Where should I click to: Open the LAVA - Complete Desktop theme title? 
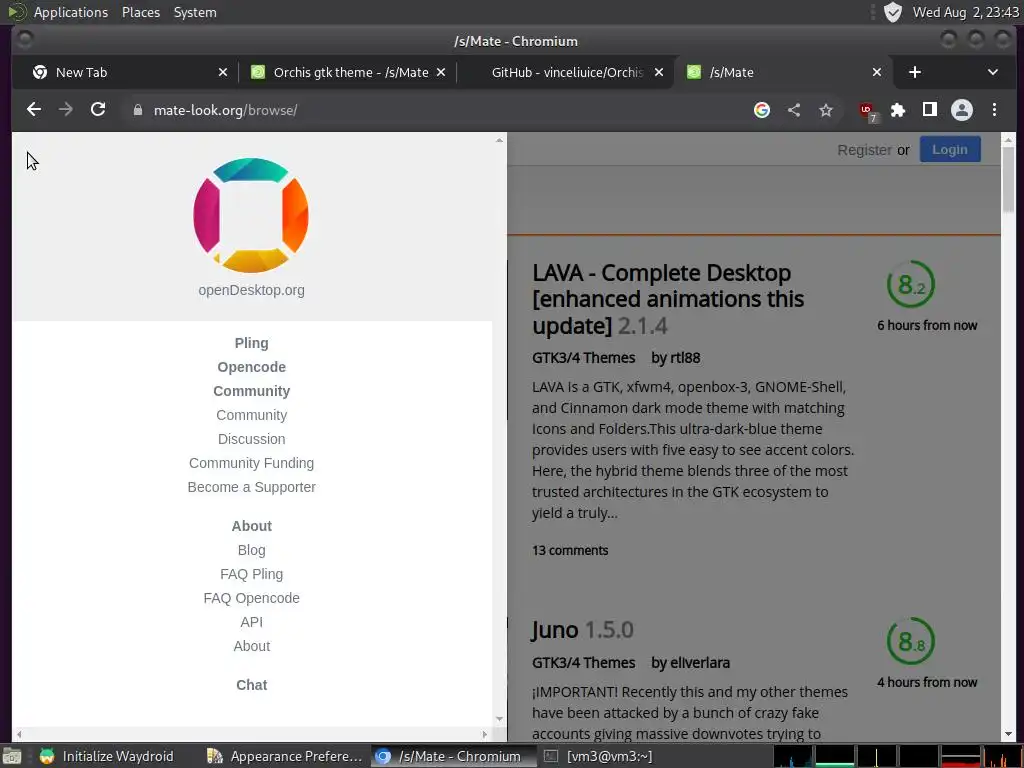pyautogui.click(x=668, y=299)
